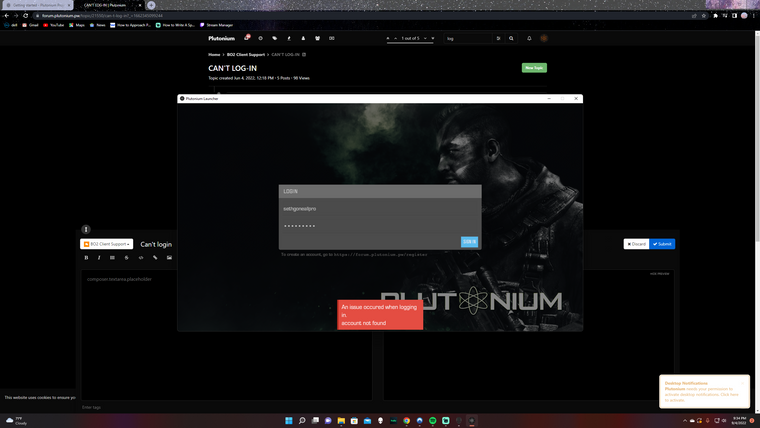This screenshot has width=760, height=428.
Task: Click page vertical scrollbar
Action: [x=757, y=141]
